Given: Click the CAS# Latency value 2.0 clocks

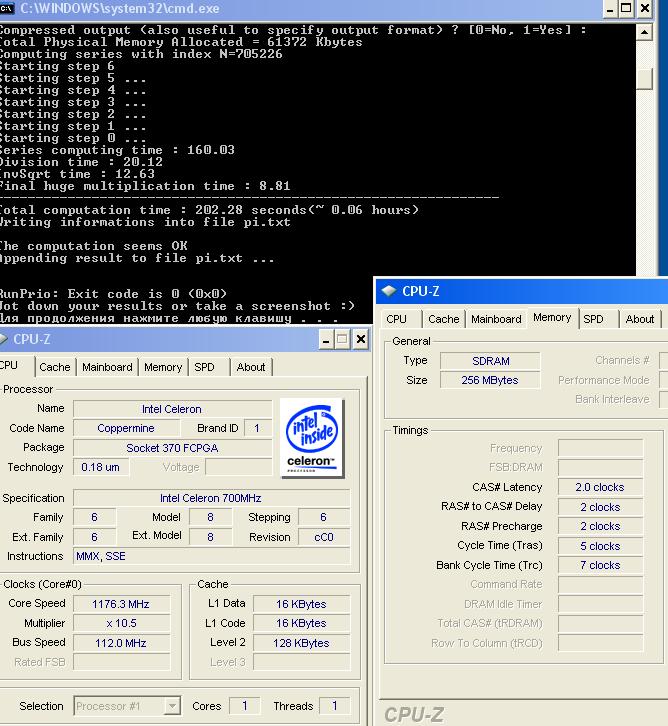Looking at the screenshot, I should point(600,487).
